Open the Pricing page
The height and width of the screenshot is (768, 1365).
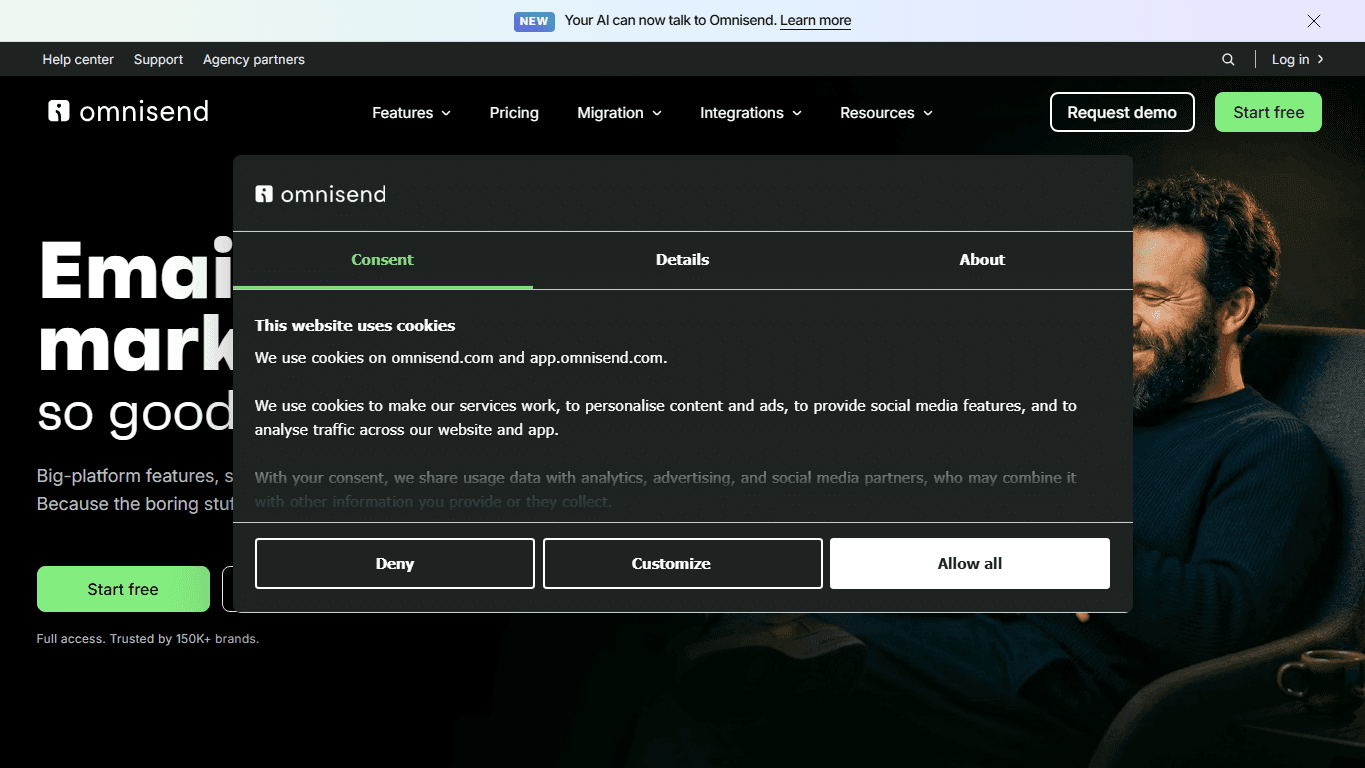pyautogui.click(x=514, y=113)
